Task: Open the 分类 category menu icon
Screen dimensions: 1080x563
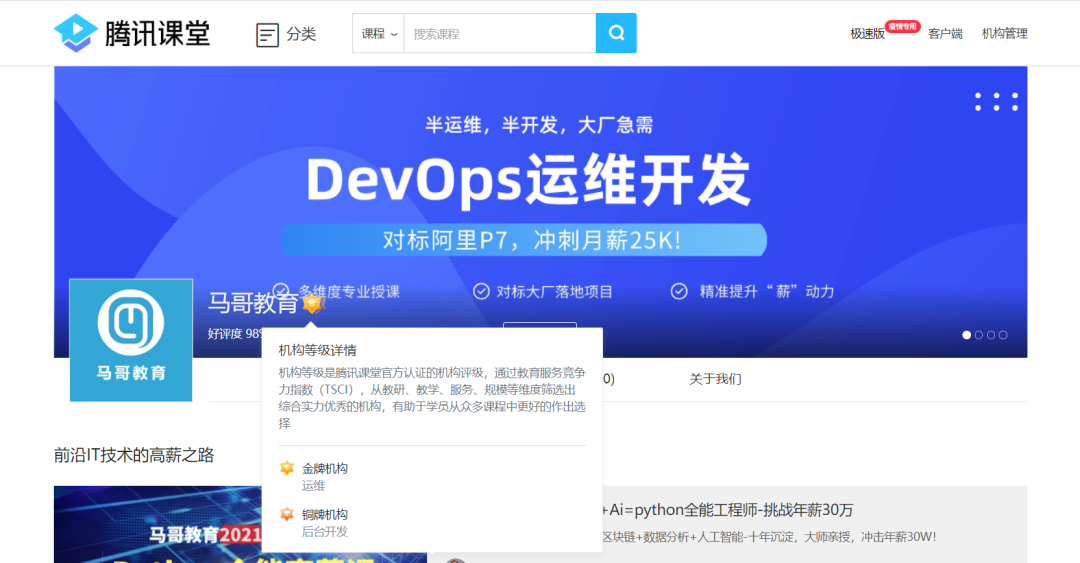Action: click(x=267, y=35)
